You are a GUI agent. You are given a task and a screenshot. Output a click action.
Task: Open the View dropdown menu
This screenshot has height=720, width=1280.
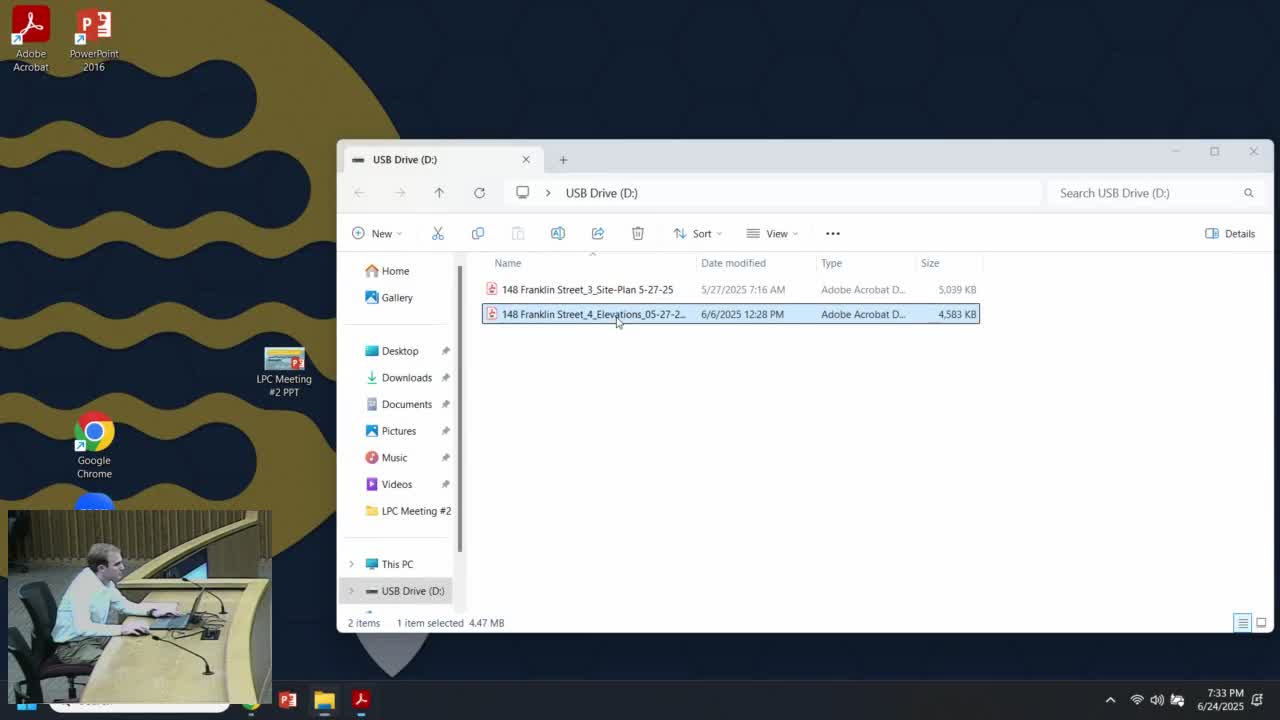coord(772,233)
